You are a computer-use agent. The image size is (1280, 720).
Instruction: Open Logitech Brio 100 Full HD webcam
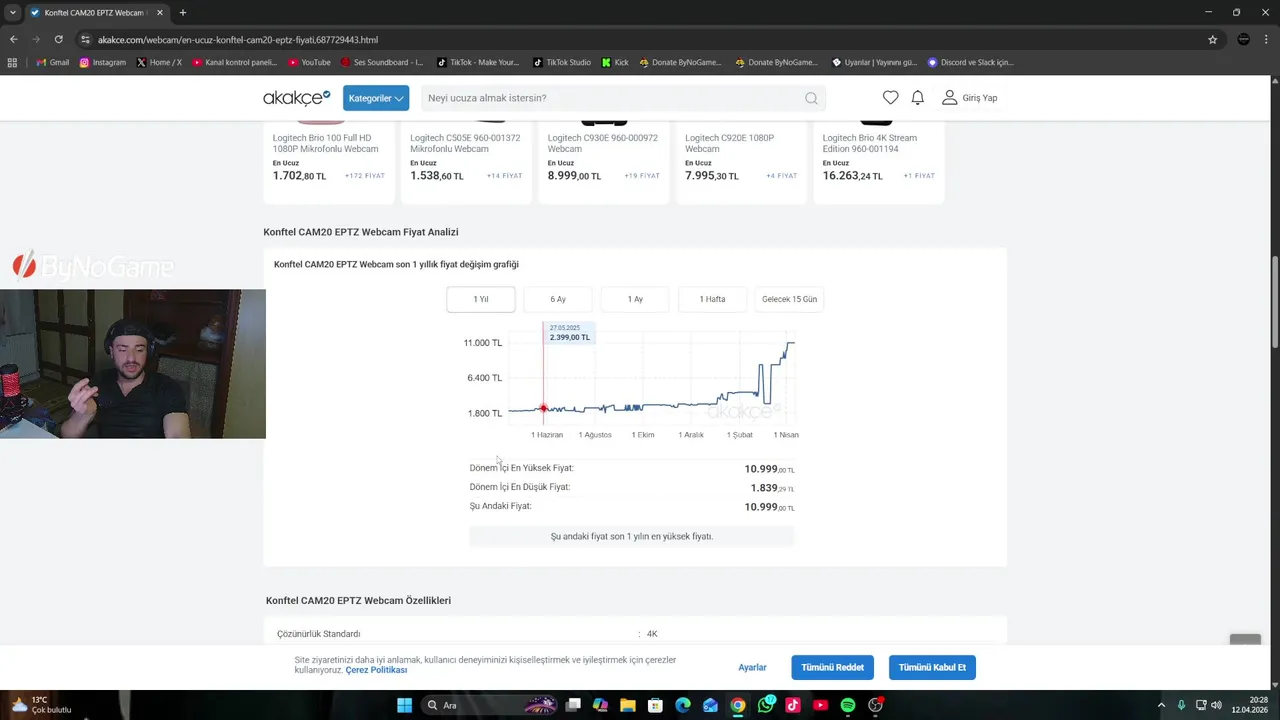(326, 143)
